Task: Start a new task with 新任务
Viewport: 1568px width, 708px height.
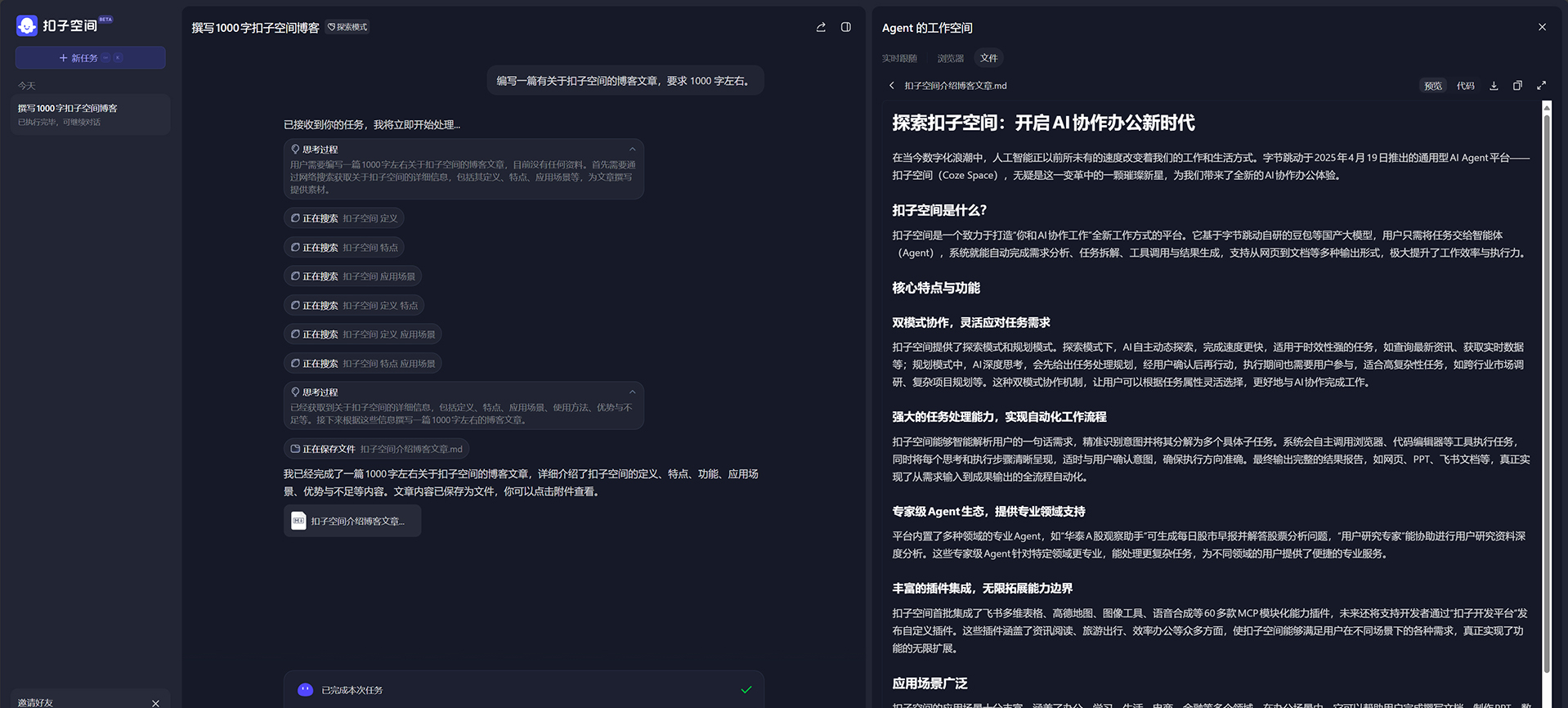Action: coord(90,58)
